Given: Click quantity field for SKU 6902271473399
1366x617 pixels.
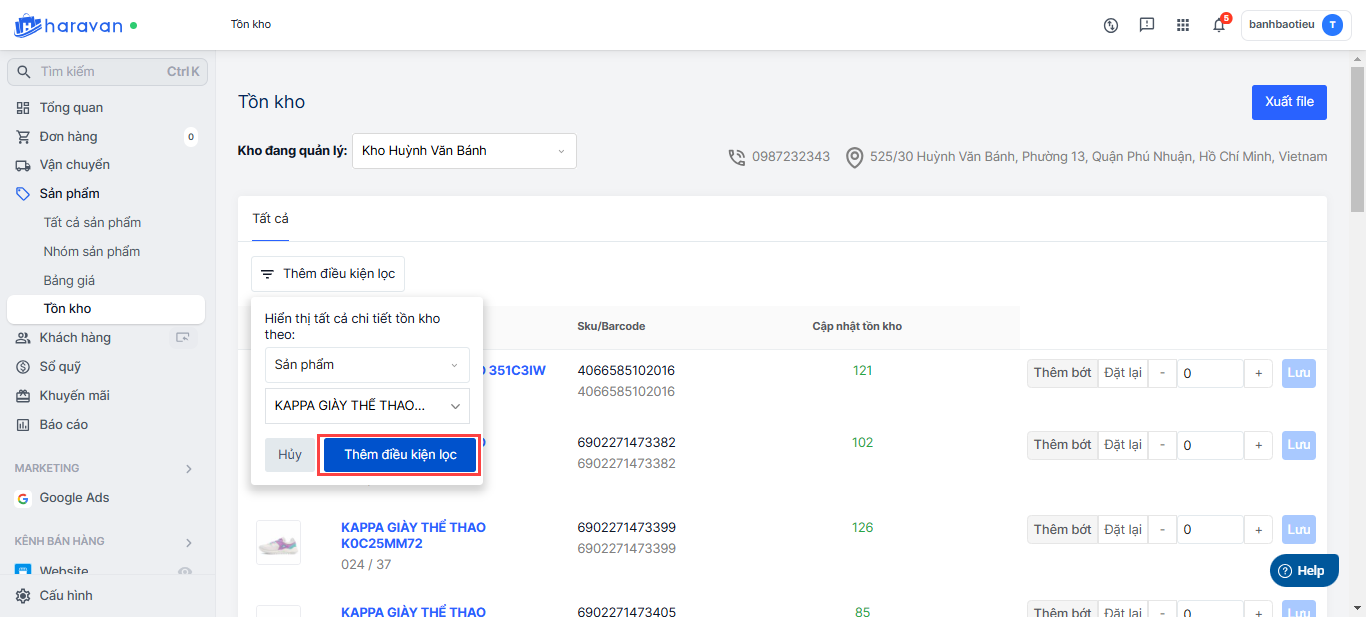Looking at the screenshot, I should pyautogui.click(x=1210, y=529).
